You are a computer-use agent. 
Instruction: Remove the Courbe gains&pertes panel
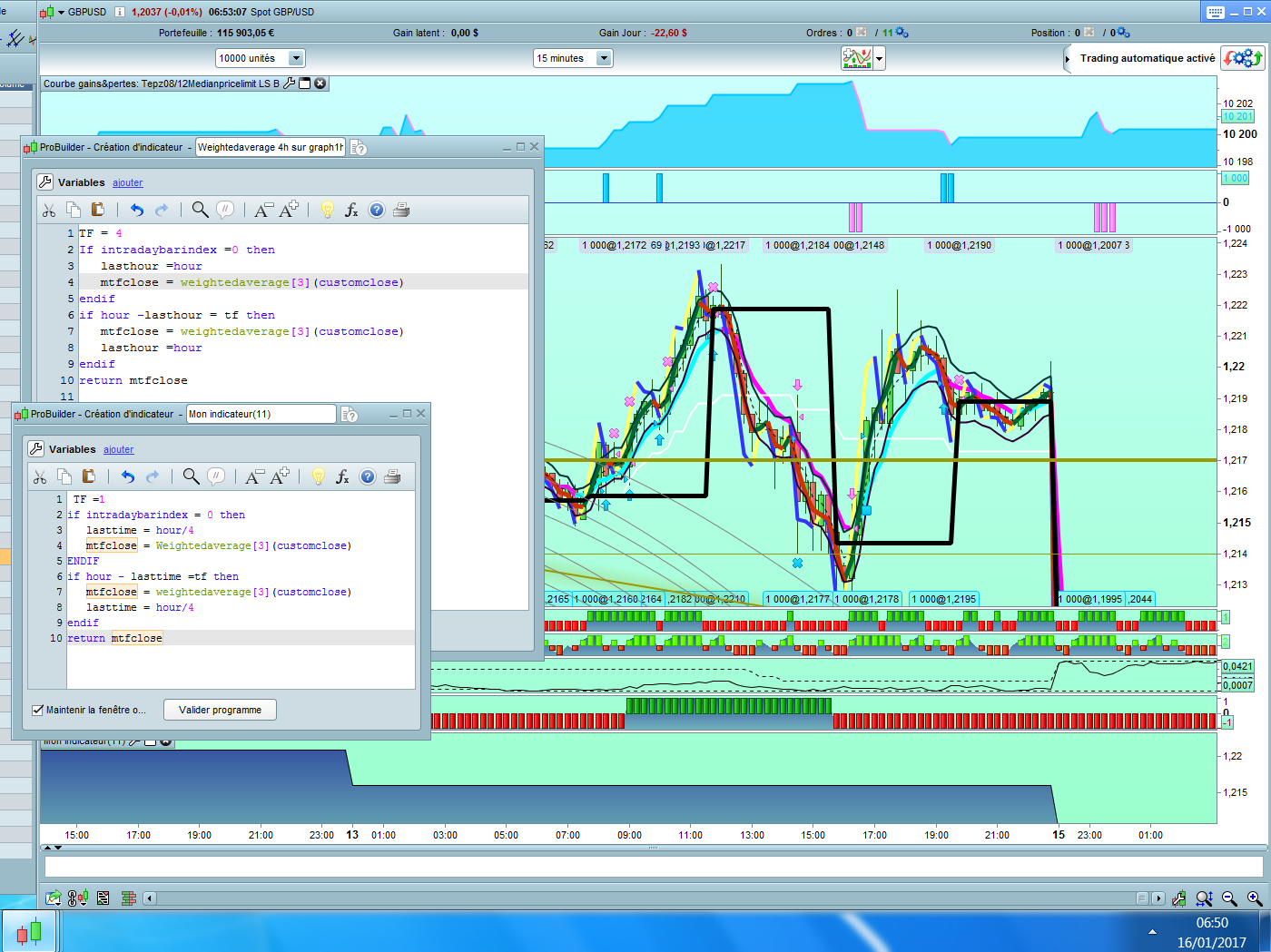tap(320, 83)
